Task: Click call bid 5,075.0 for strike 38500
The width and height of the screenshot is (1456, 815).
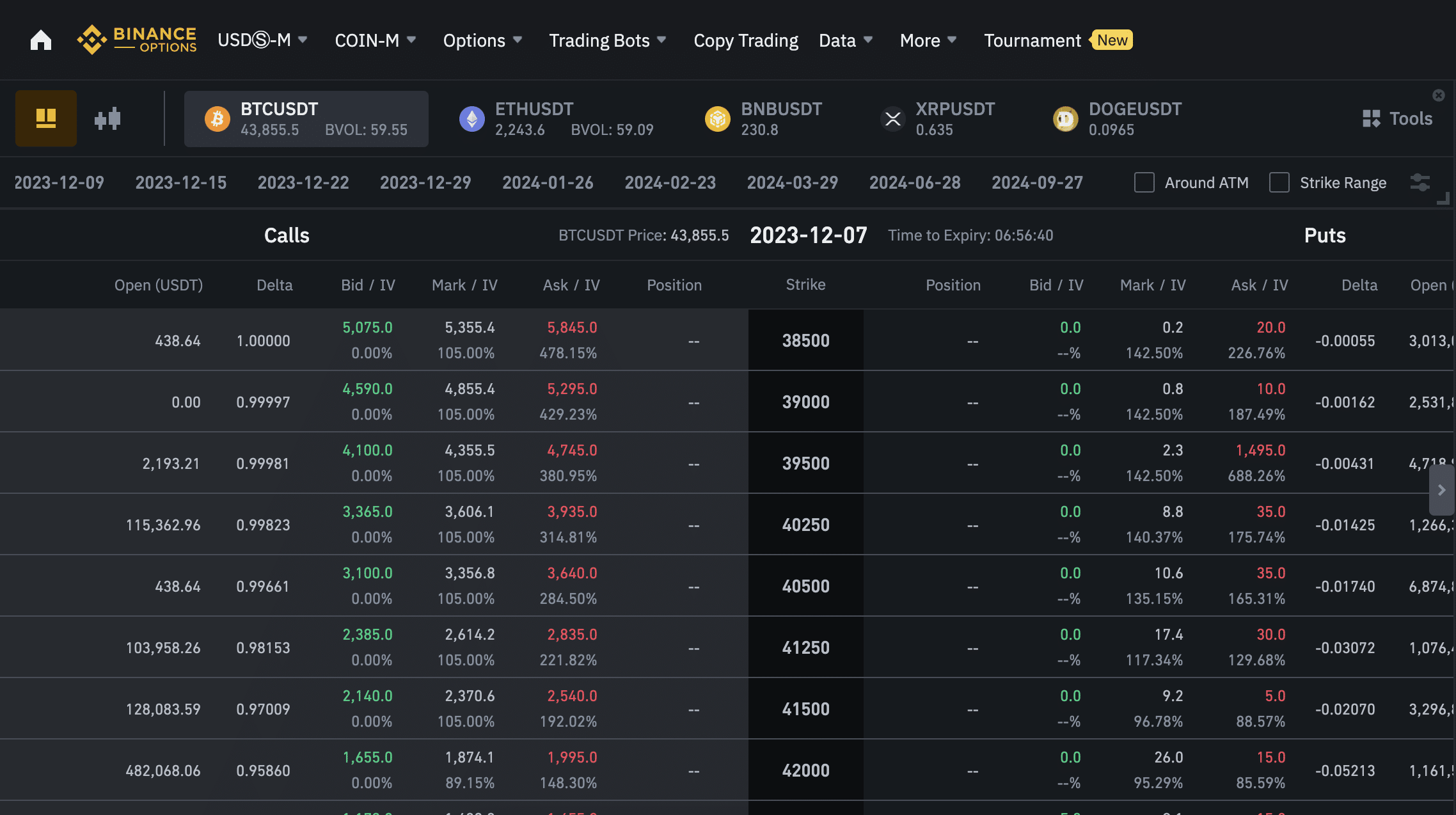Action: coord(367,328)
